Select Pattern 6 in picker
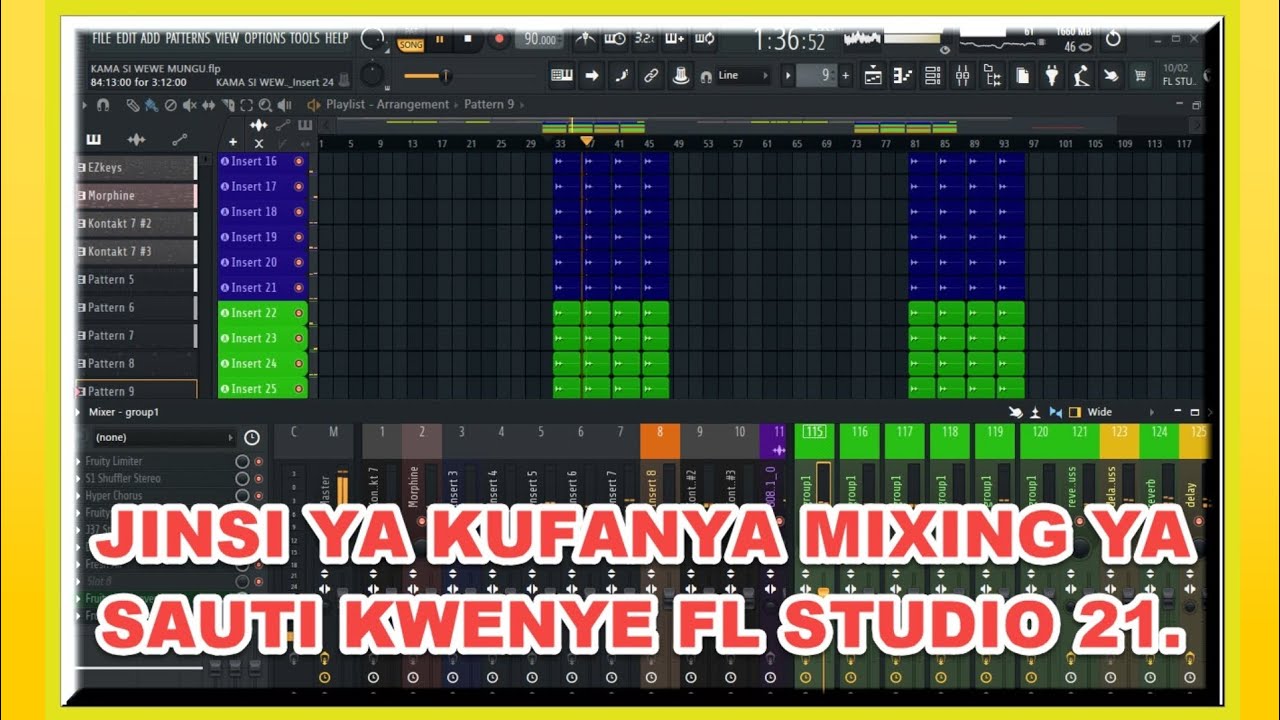The width and height of the screenshot is (1280, 720). coord(137,308)
